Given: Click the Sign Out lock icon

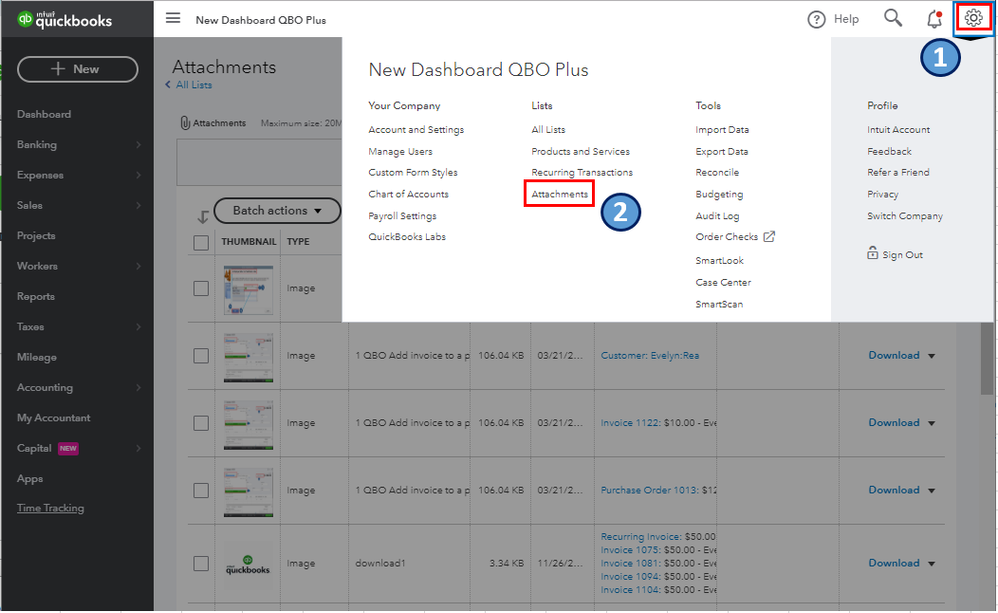Looking at the screenshot, I should pyautogui.click(x=872, y=253).
